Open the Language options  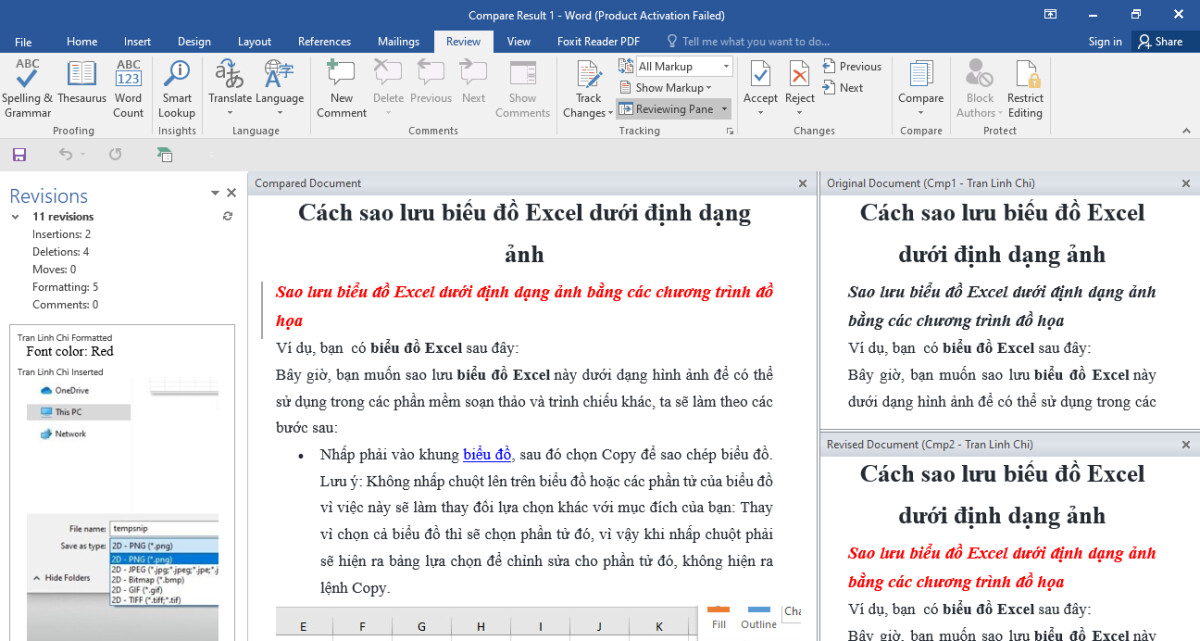[x=279, y=89]
